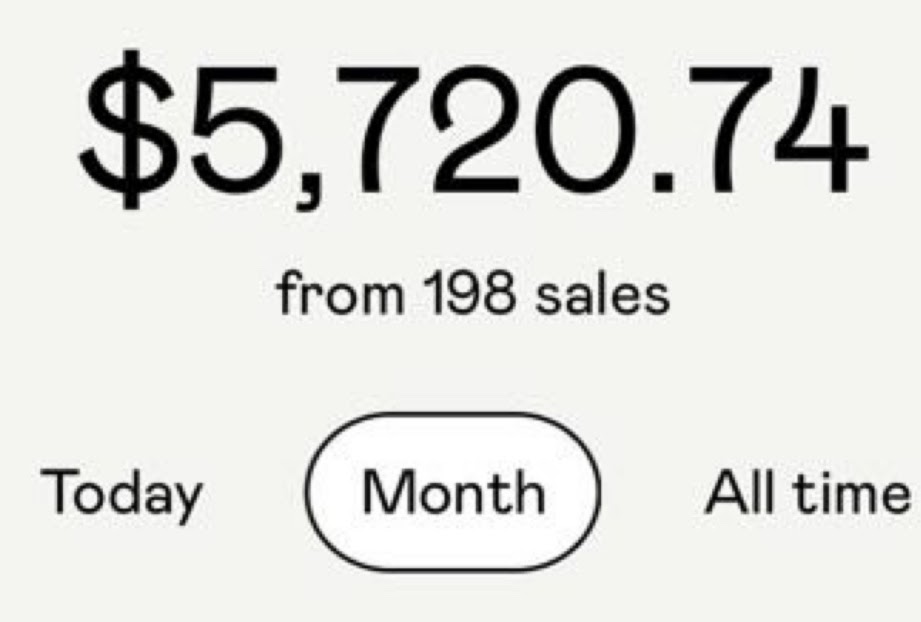The image size is (921, 622).
Task: Show all-time sales earnings
Action: coord(806,492)
